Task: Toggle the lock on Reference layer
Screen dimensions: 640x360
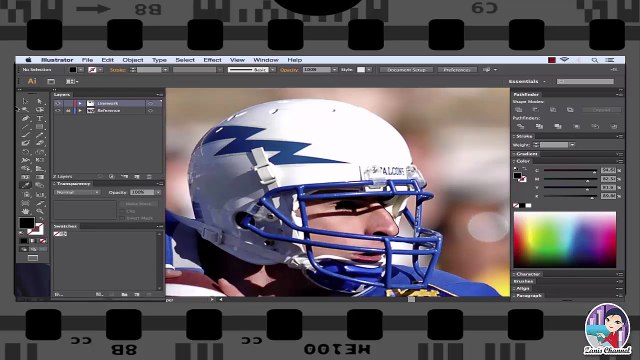Action: [x=68, y=111]
